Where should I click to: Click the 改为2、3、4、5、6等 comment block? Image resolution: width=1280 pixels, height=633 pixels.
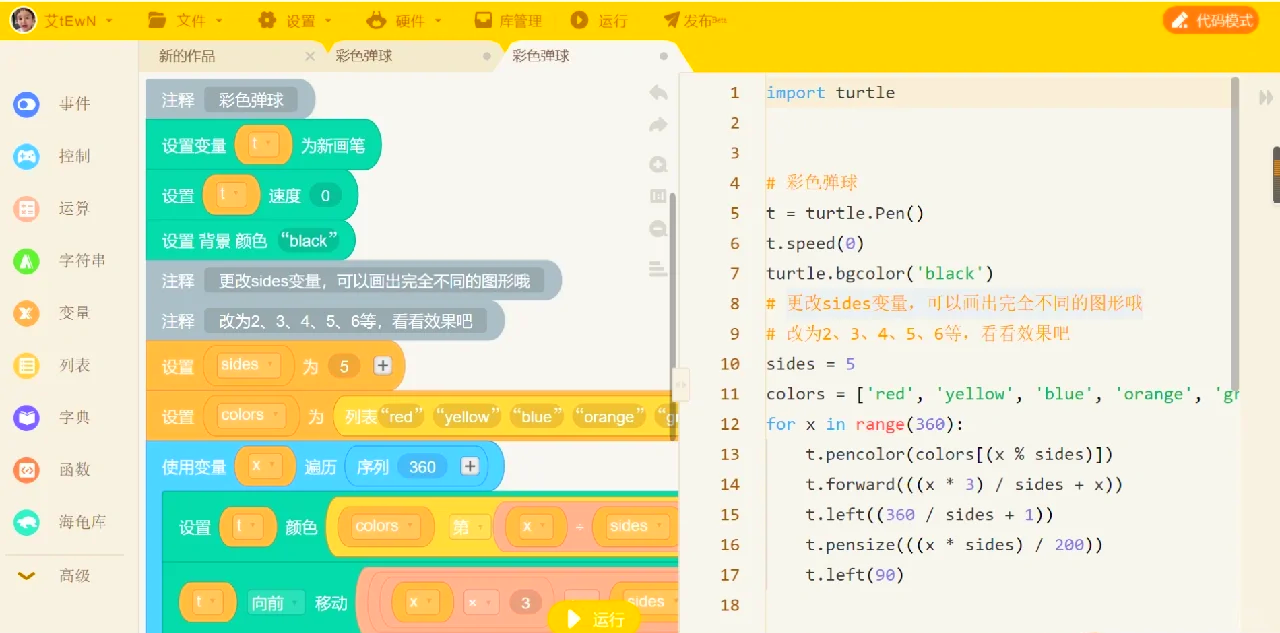click(x=325, y=321)
